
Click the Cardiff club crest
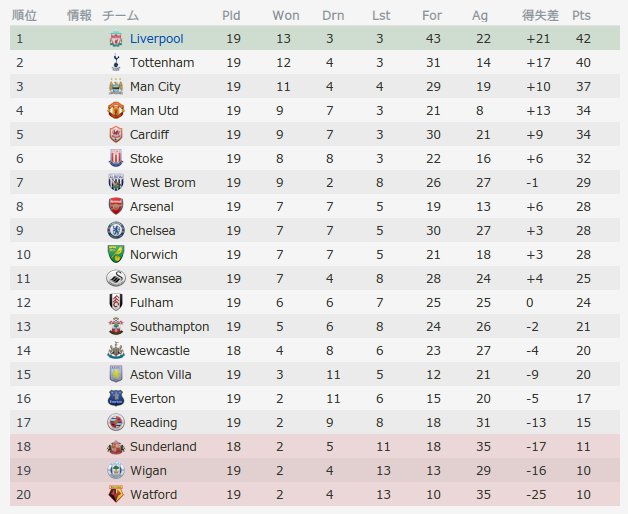(x=116, y=134)
